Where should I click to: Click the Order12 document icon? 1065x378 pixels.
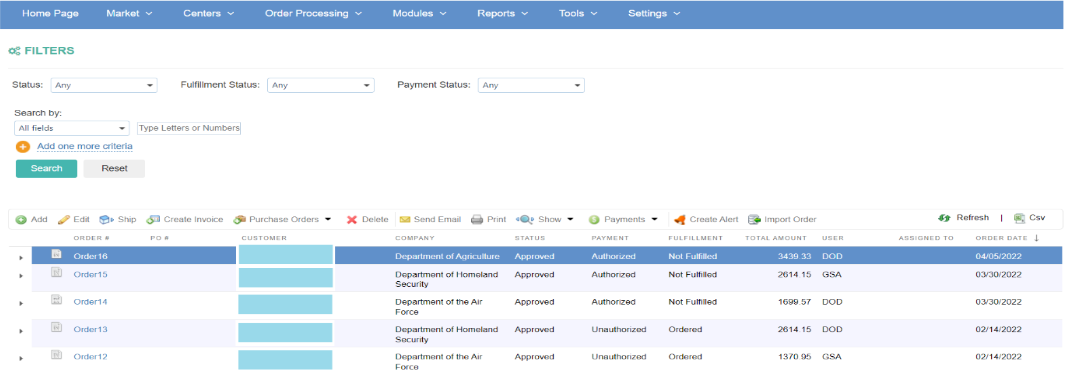click(x=56, y=354)
